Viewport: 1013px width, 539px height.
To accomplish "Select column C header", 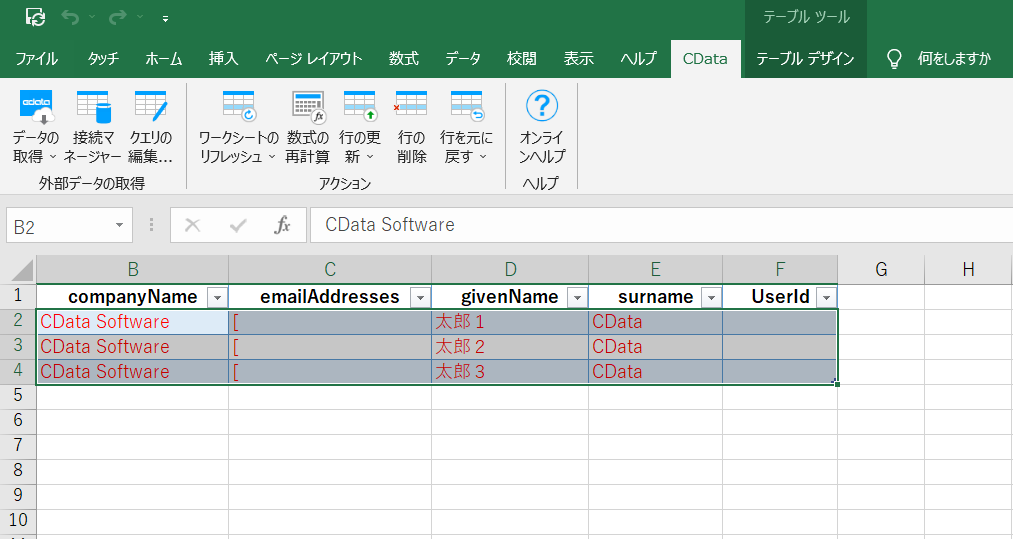I will [330, 270].
